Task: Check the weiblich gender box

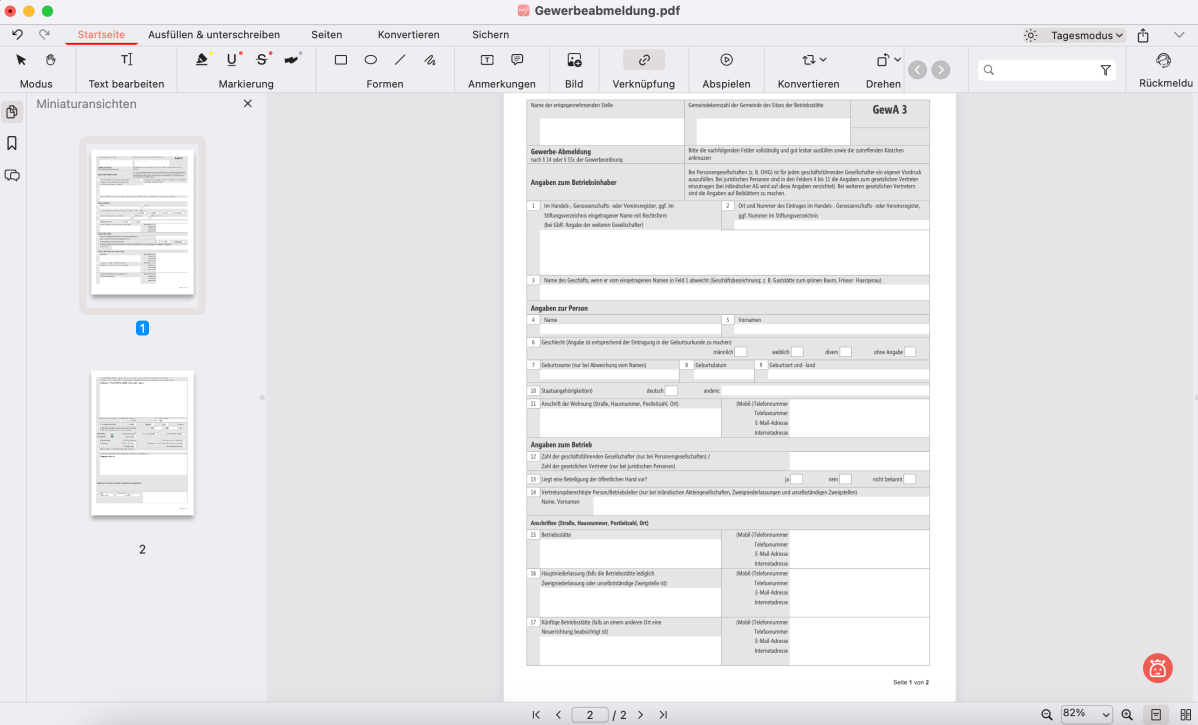Action: [797, 352]
